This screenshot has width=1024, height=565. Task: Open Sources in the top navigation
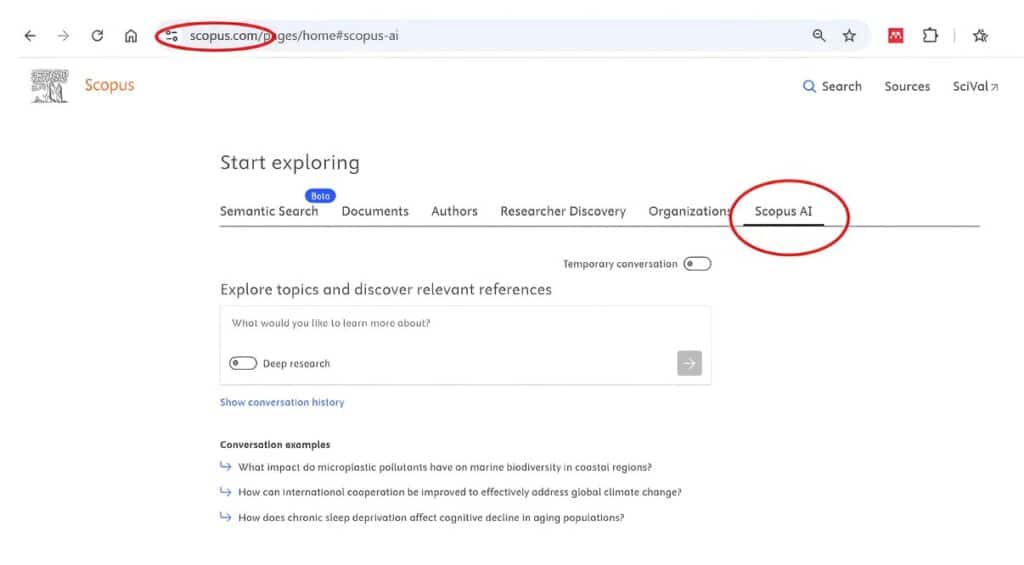(x=906, y=86)
